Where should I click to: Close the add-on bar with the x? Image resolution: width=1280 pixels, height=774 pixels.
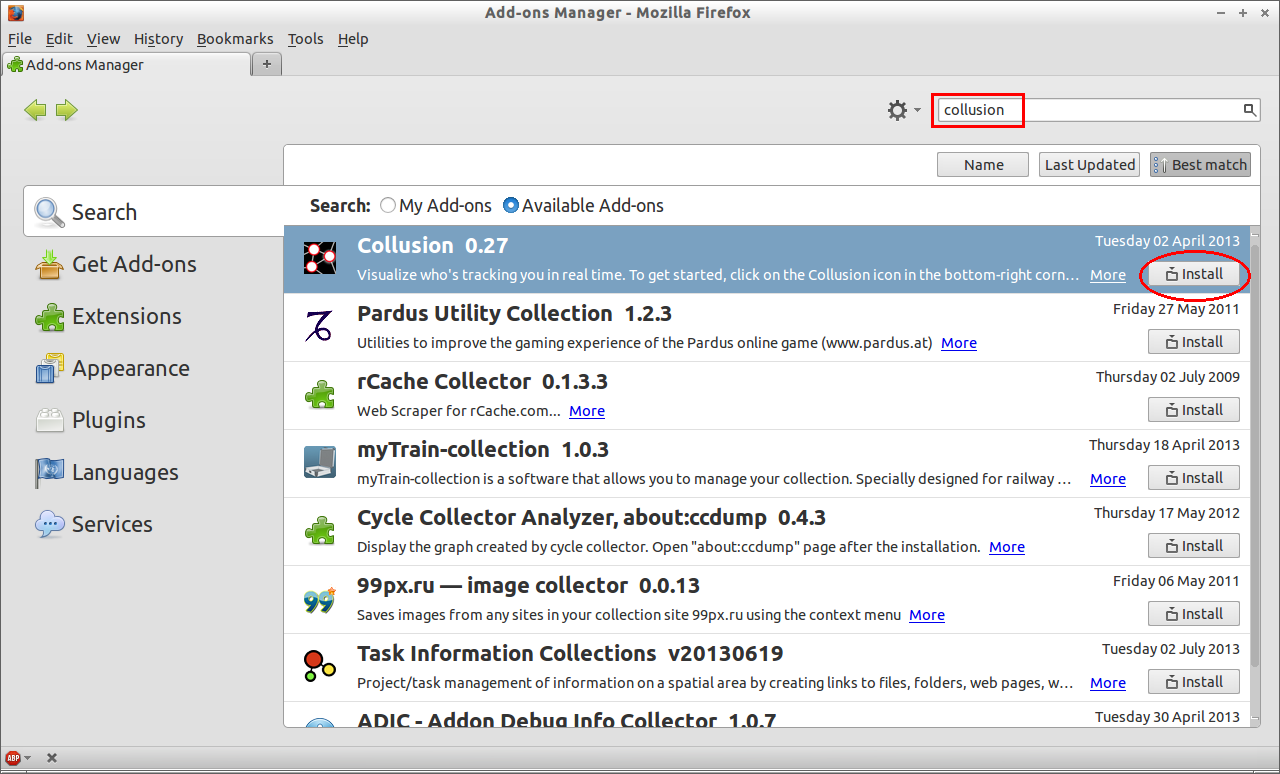[52, 758]
